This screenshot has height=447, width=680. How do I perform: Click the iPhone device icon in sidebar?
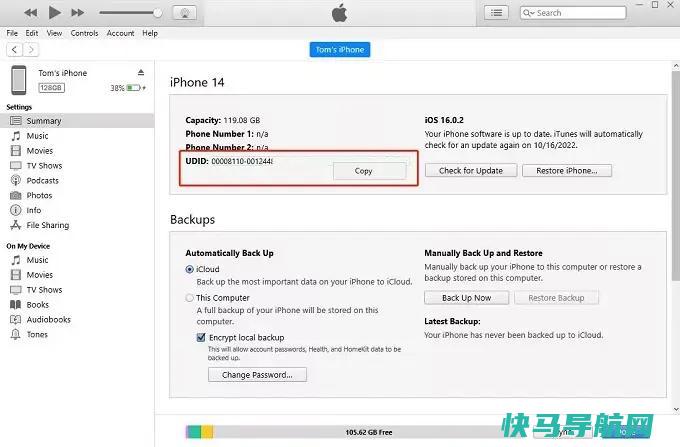tap(19, 80)
